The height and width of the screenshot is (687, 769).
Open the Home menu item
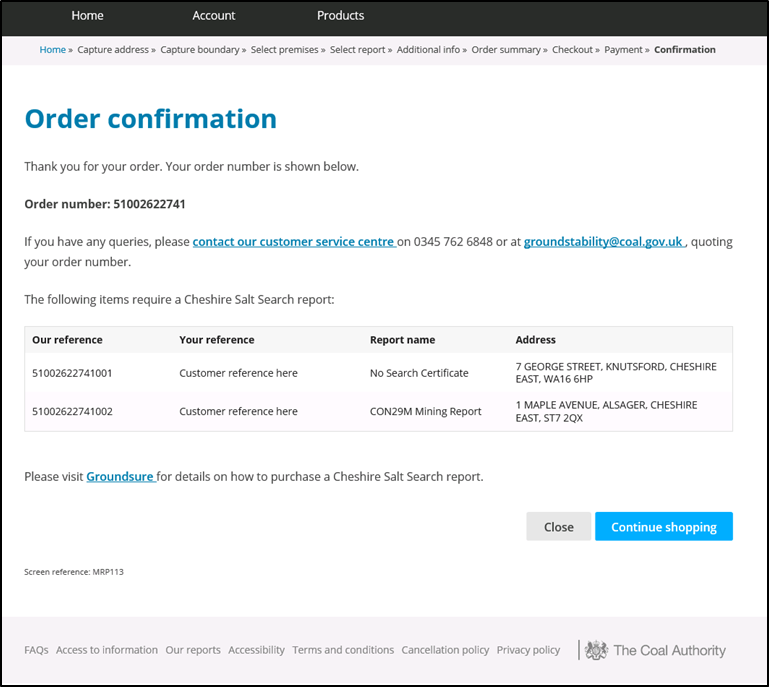point(87,15)
